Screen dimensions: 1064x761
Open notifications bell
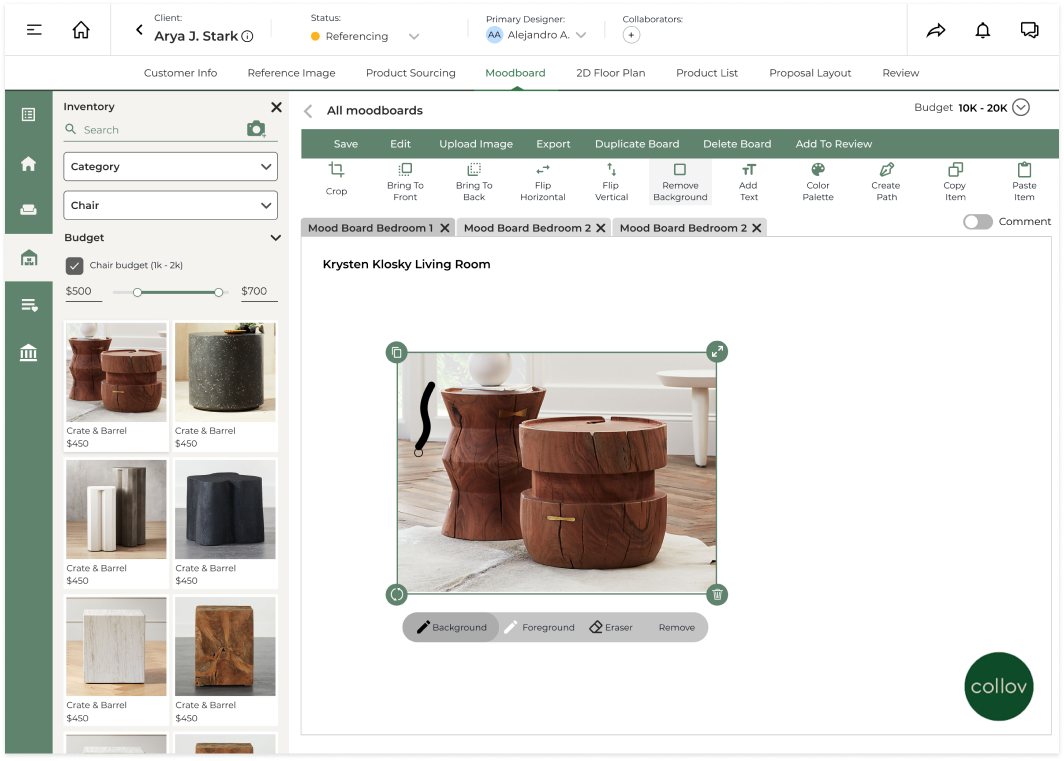983,30
